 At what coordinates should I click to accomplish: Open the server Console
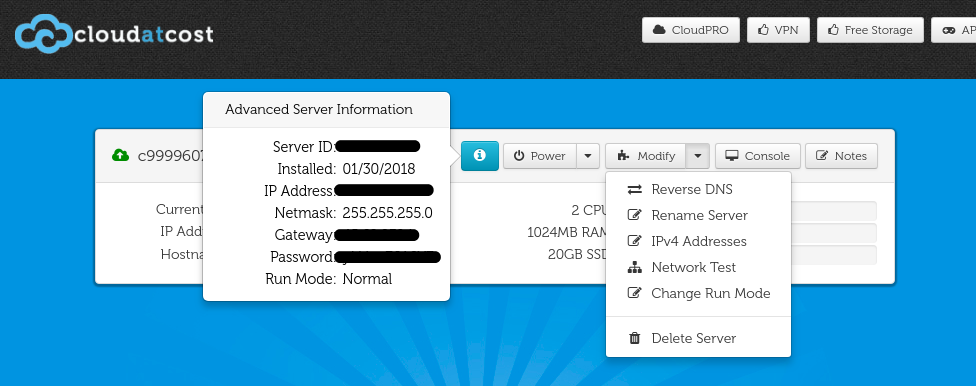tap(758, 156)
